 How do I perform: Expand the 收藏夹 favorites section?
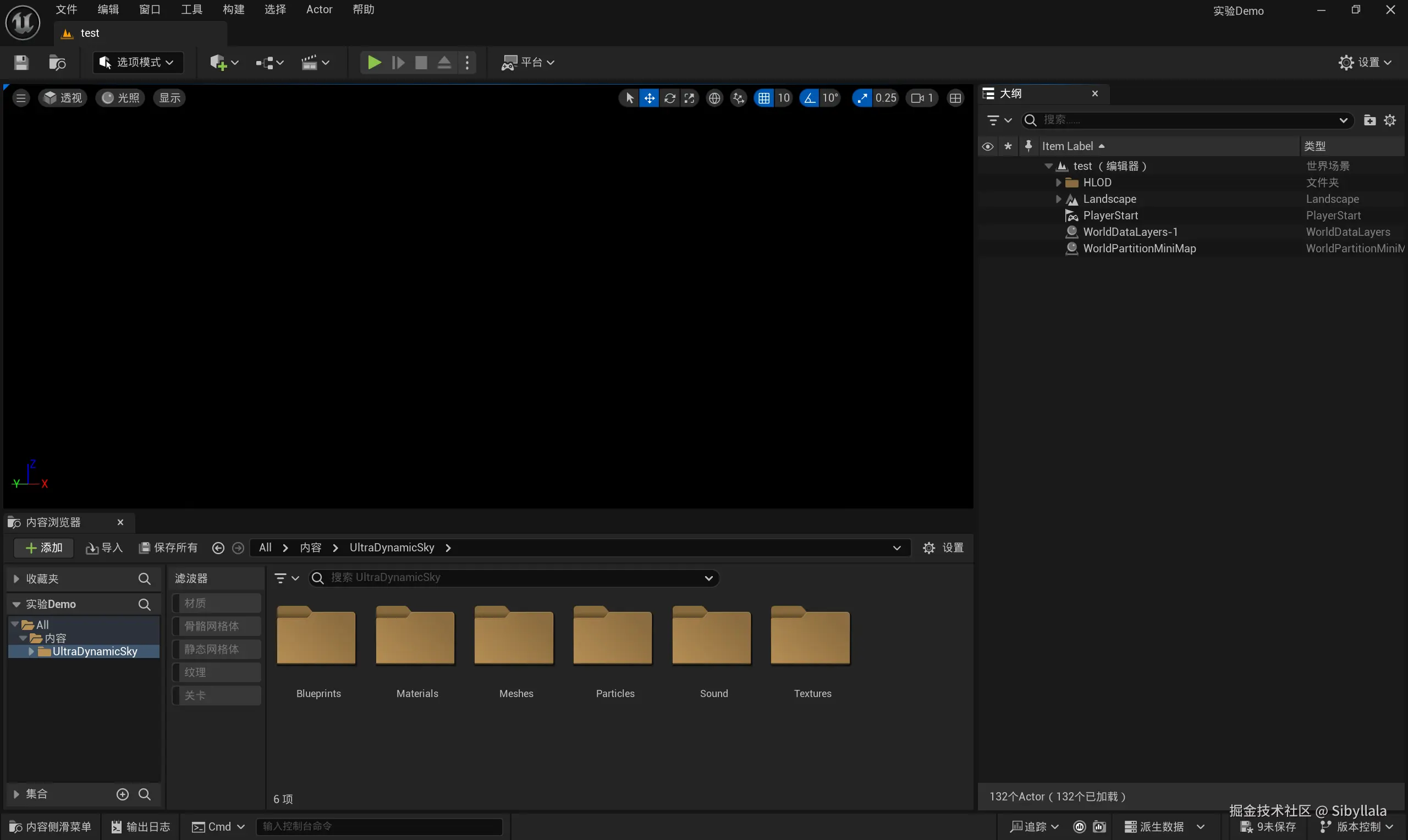pos(16,579)
